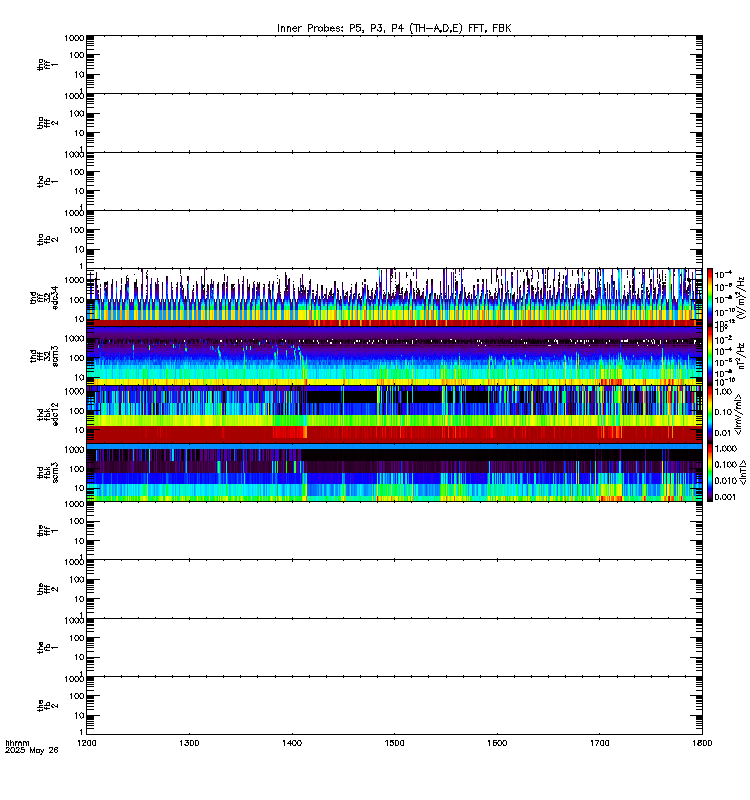Image resolution: width=750 pixels, height=800 pixels.
Task: Click the "the ff 1" axis label
Action: pos(47,531)
